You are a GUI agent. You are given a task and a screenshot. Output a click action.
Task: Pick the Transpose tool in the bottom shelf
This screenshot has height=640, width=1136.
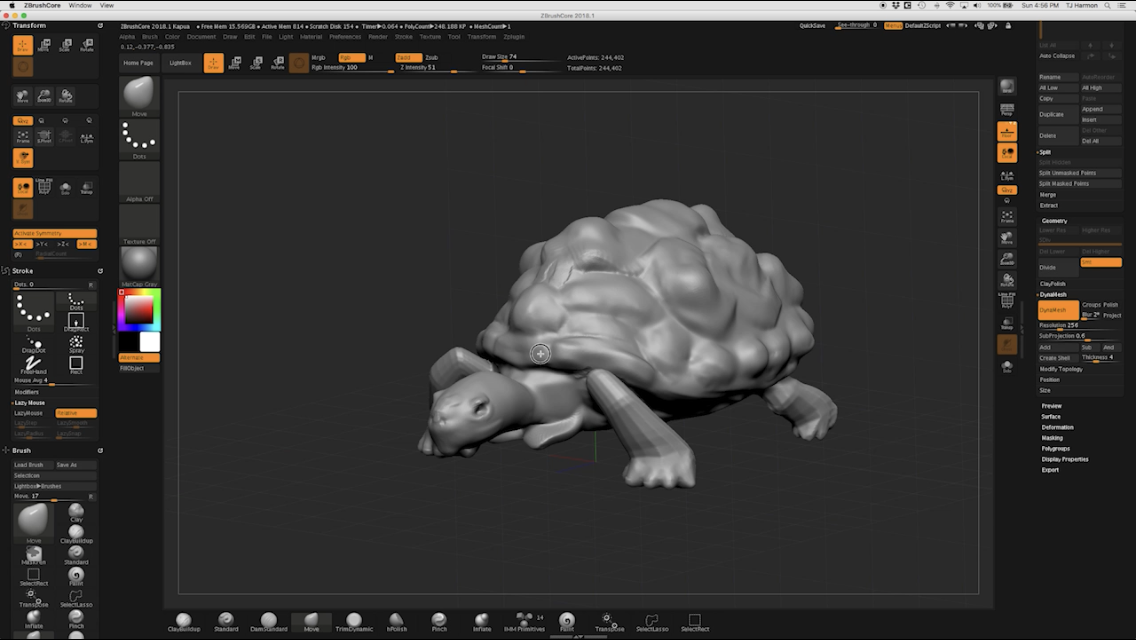pos(609,622)
